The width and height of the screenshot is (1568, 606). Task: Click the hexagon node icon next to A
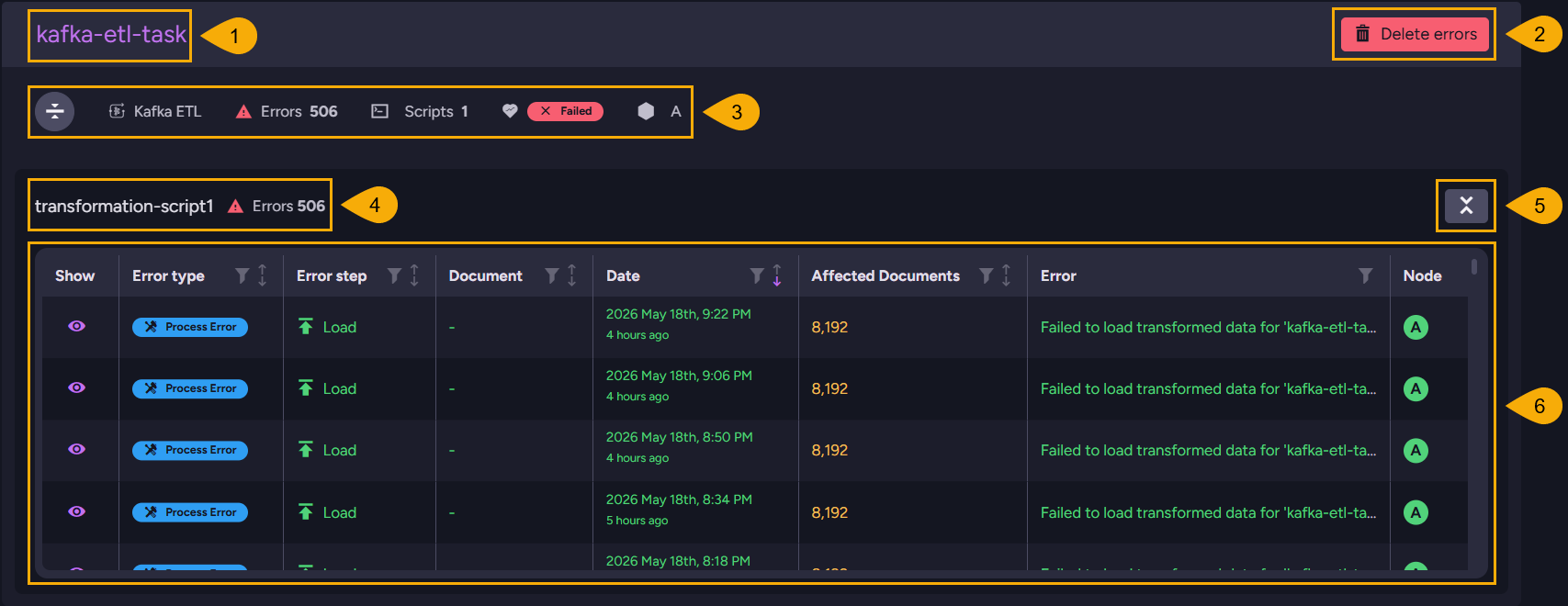[x=646, y=111]
